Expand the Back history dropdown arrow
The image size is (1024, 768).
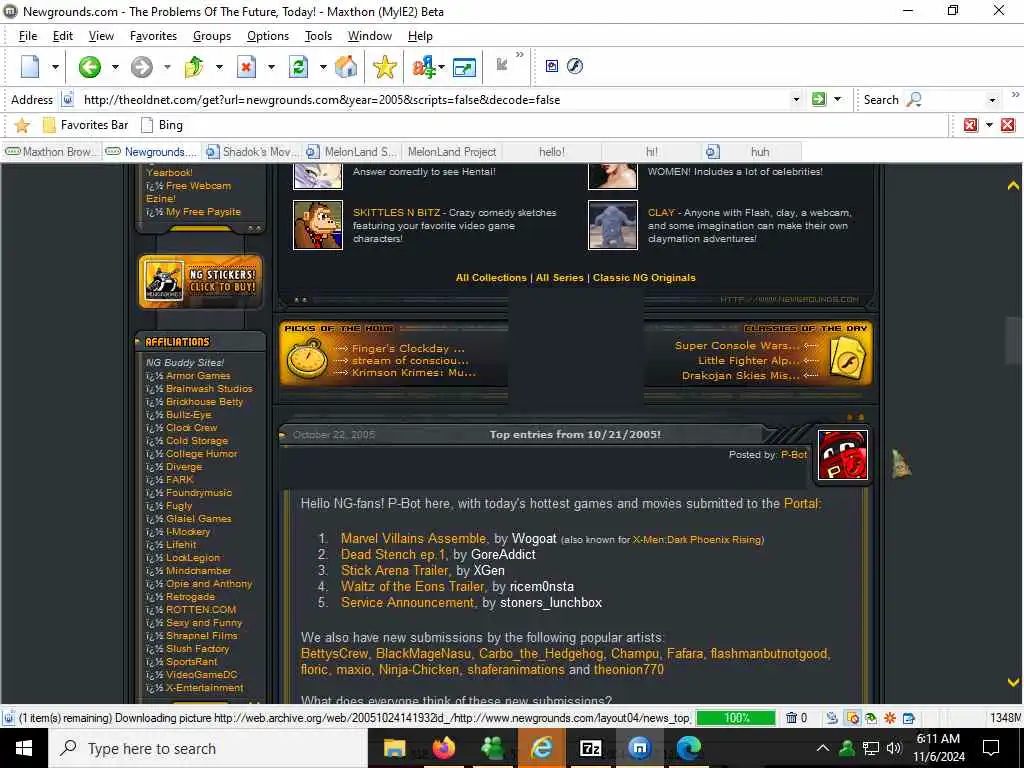[115, 67]
